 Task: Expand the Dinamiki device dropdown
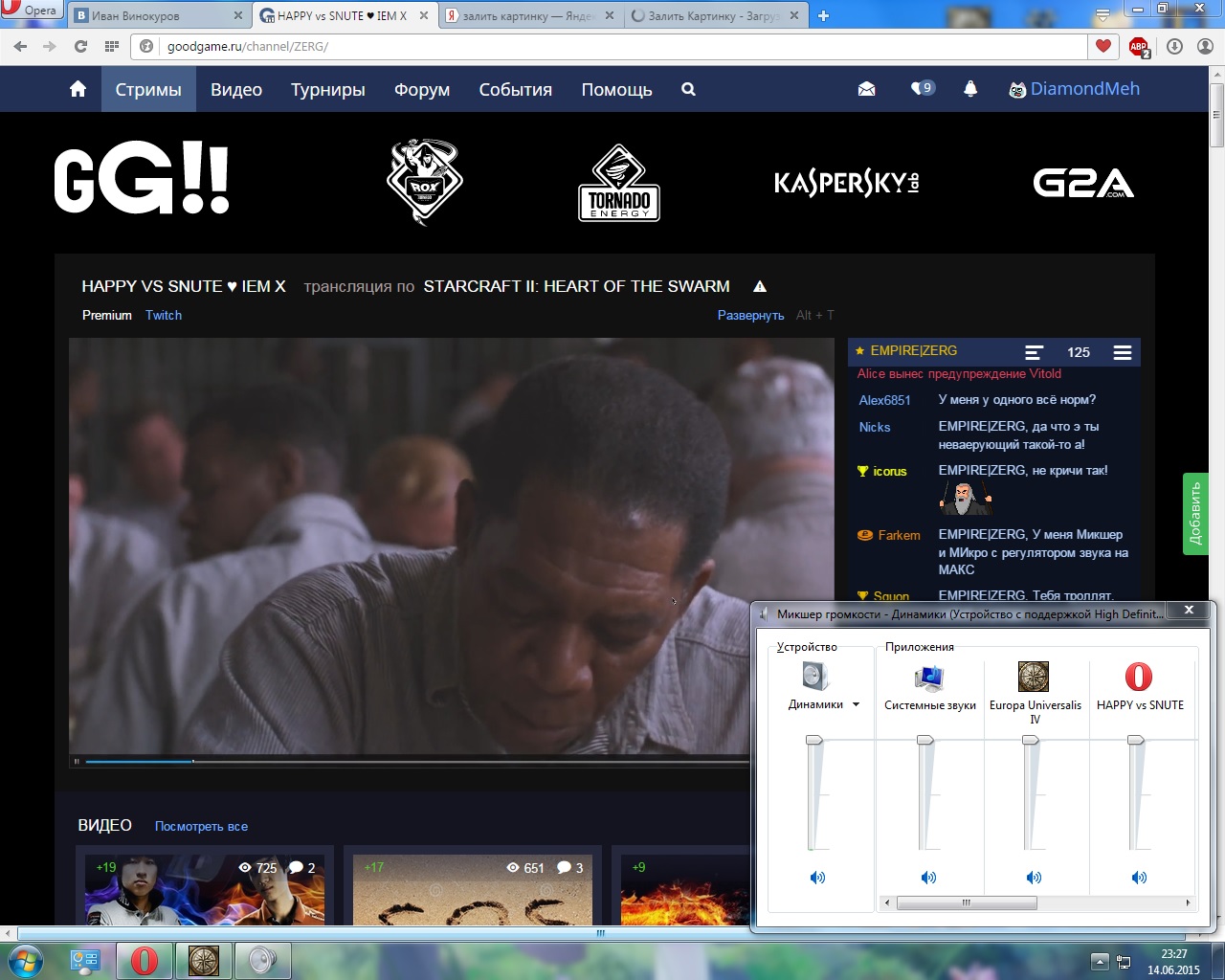point(856,704)
